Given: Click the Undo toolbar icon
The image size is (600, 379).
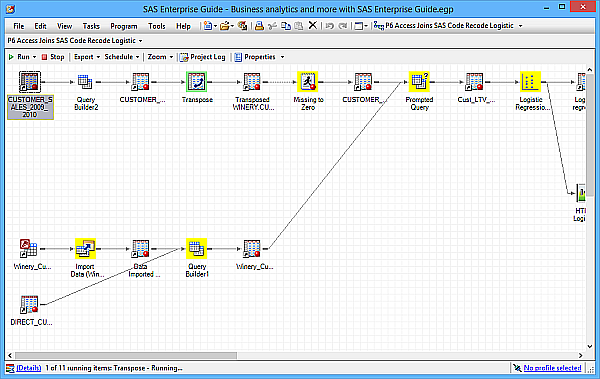Looking at the screenshot, I should click(330, 26).
